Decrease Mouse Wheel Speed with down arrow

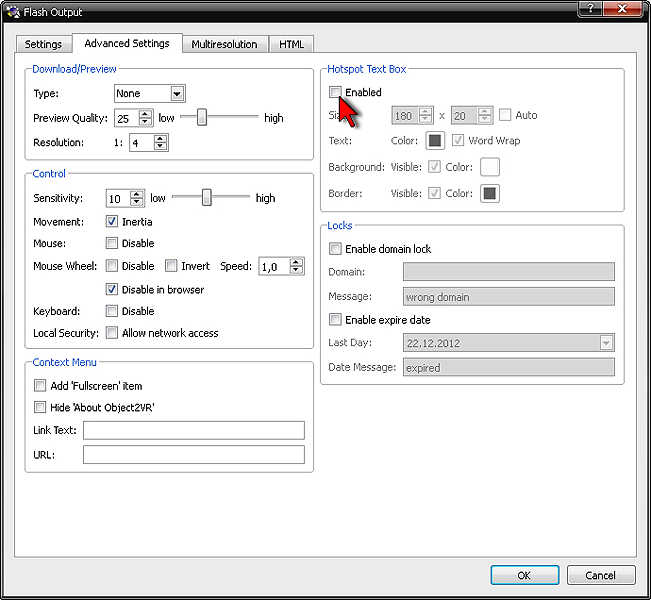tap(296, 270)
